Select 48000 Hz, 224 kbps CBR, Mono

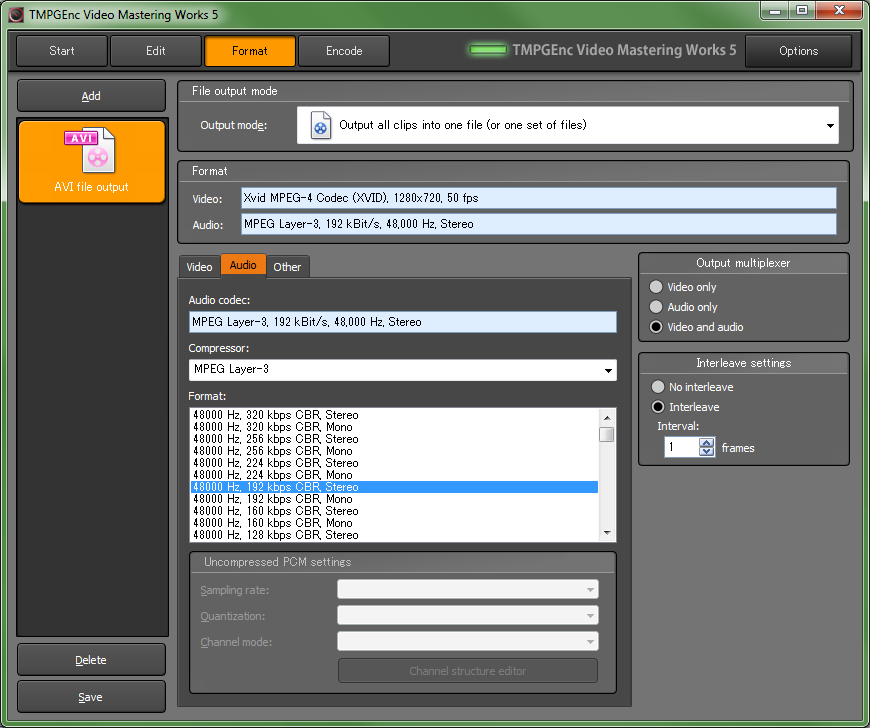pos(394,475)
